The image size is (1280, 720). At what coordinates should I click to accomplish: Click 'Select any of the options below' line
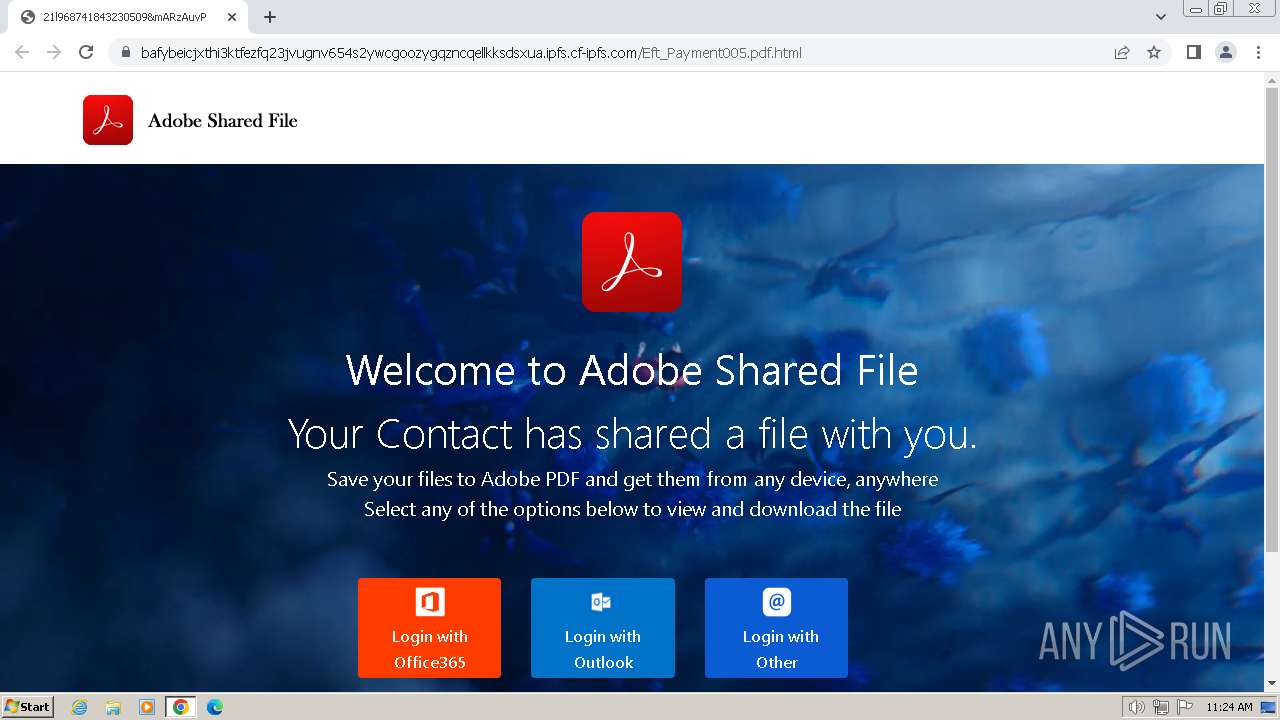coord(632,509)
